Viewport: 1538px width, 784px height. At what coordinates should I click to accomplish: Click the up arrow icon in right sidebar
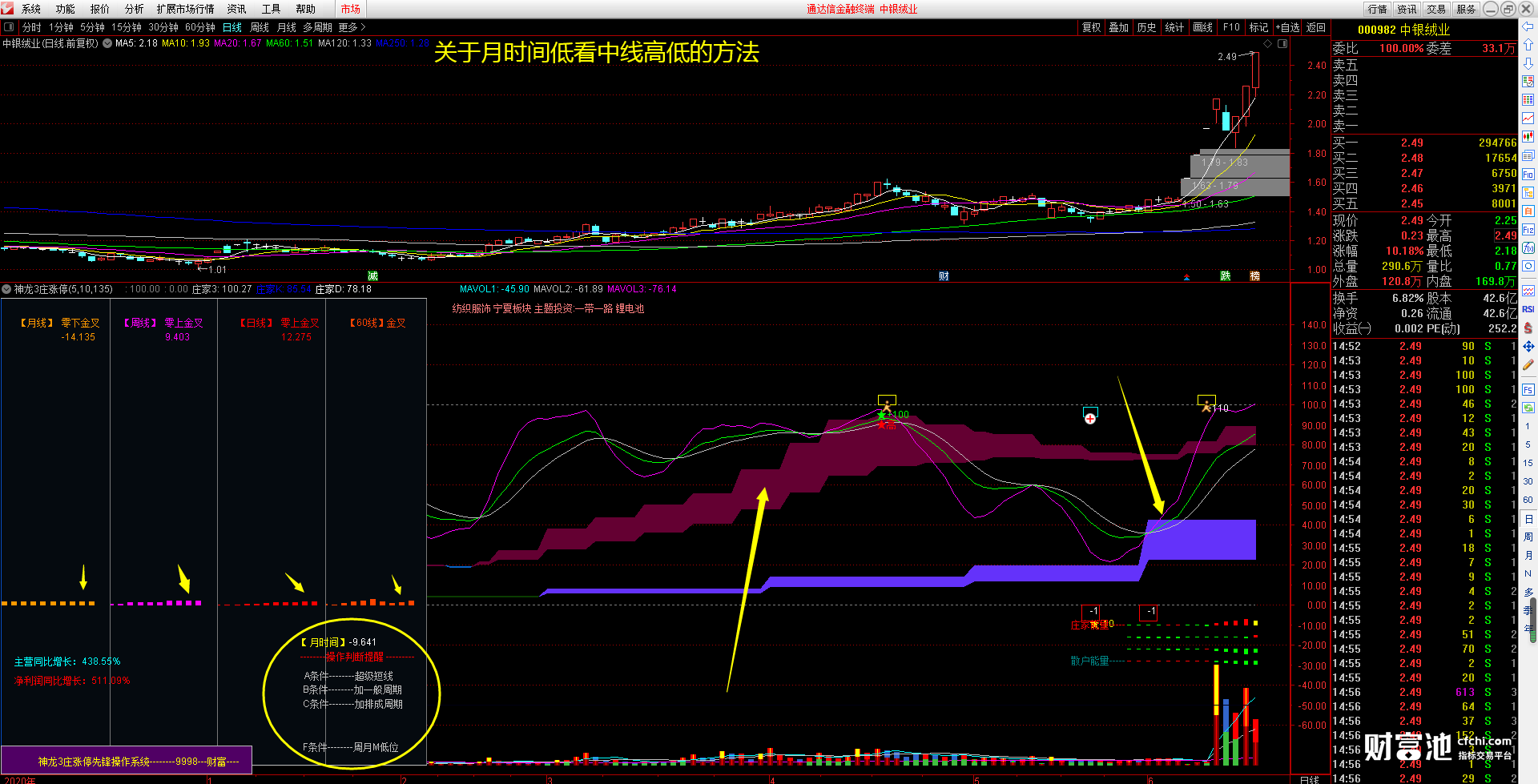[1528, 44]
